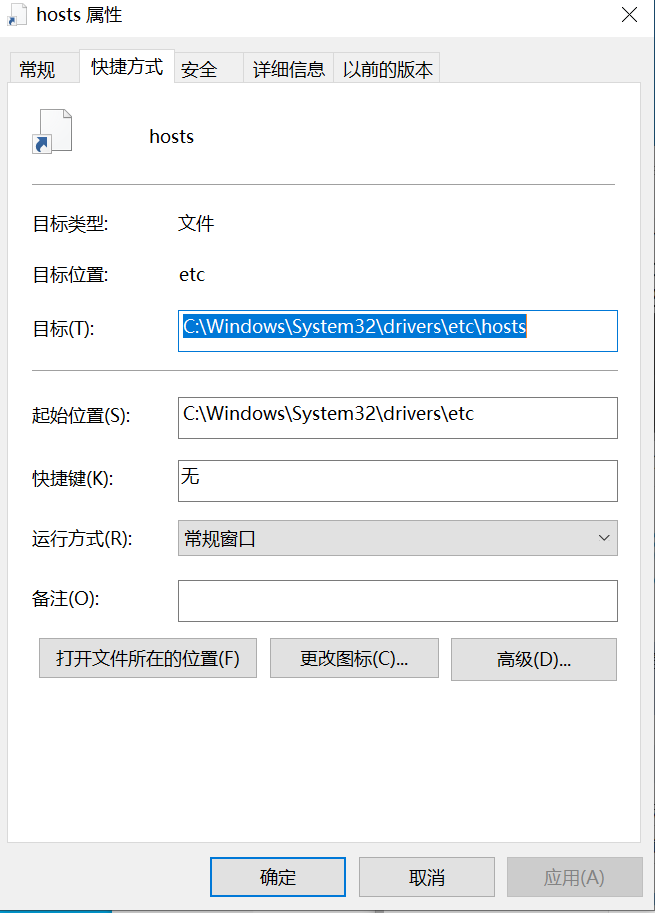Screen dimensions: 655x913
Task: Click the 起始位置(S): label
Action: tap(81, 415)
